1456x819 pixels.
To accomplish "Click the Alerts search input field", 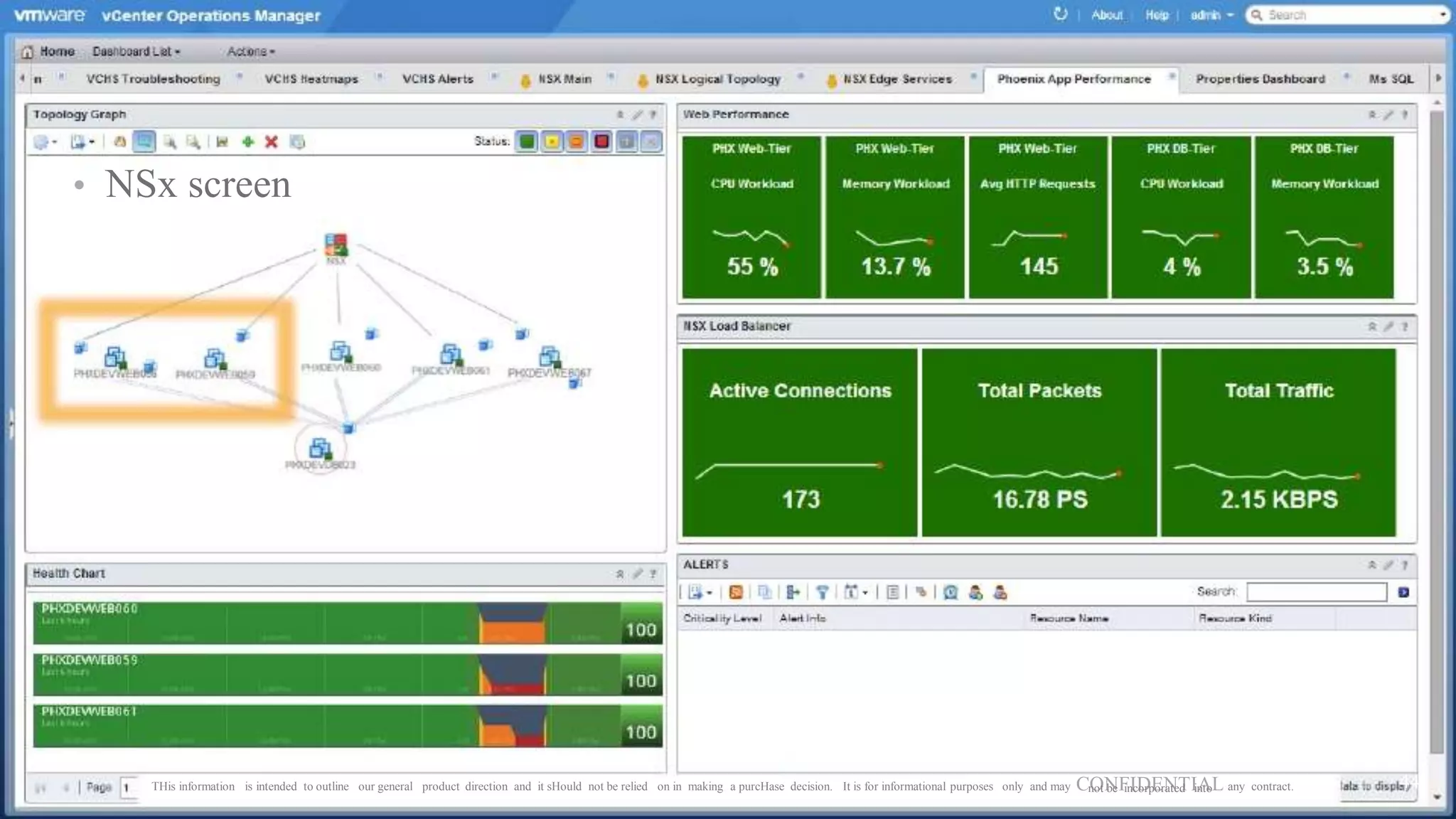I will point(1316,591).
